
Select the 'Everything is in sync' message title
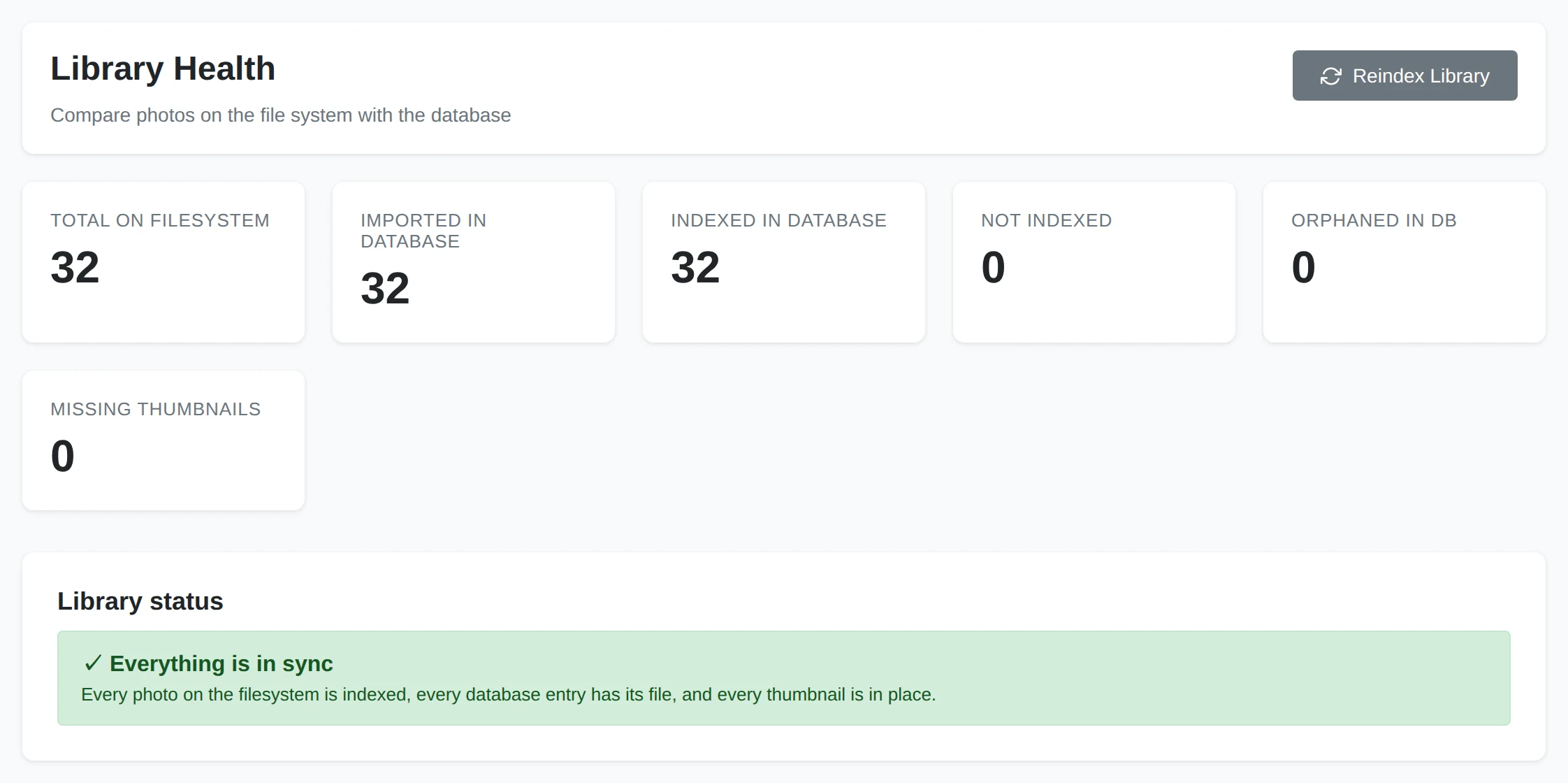pyautogui.click(x=221, y=663)
